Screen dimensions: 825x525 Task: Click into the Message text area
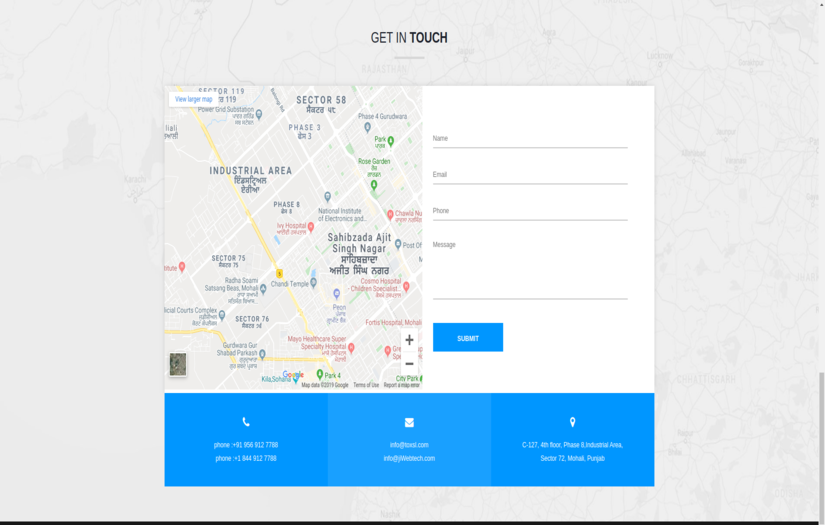[530, 269]
